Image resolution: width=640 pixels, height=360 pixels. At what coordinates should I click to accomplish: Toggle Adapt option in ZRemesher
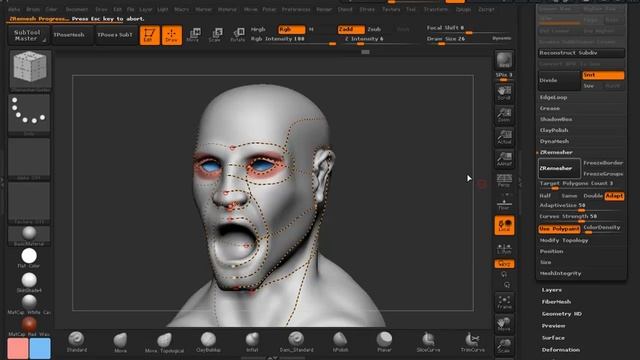point(614,196)
